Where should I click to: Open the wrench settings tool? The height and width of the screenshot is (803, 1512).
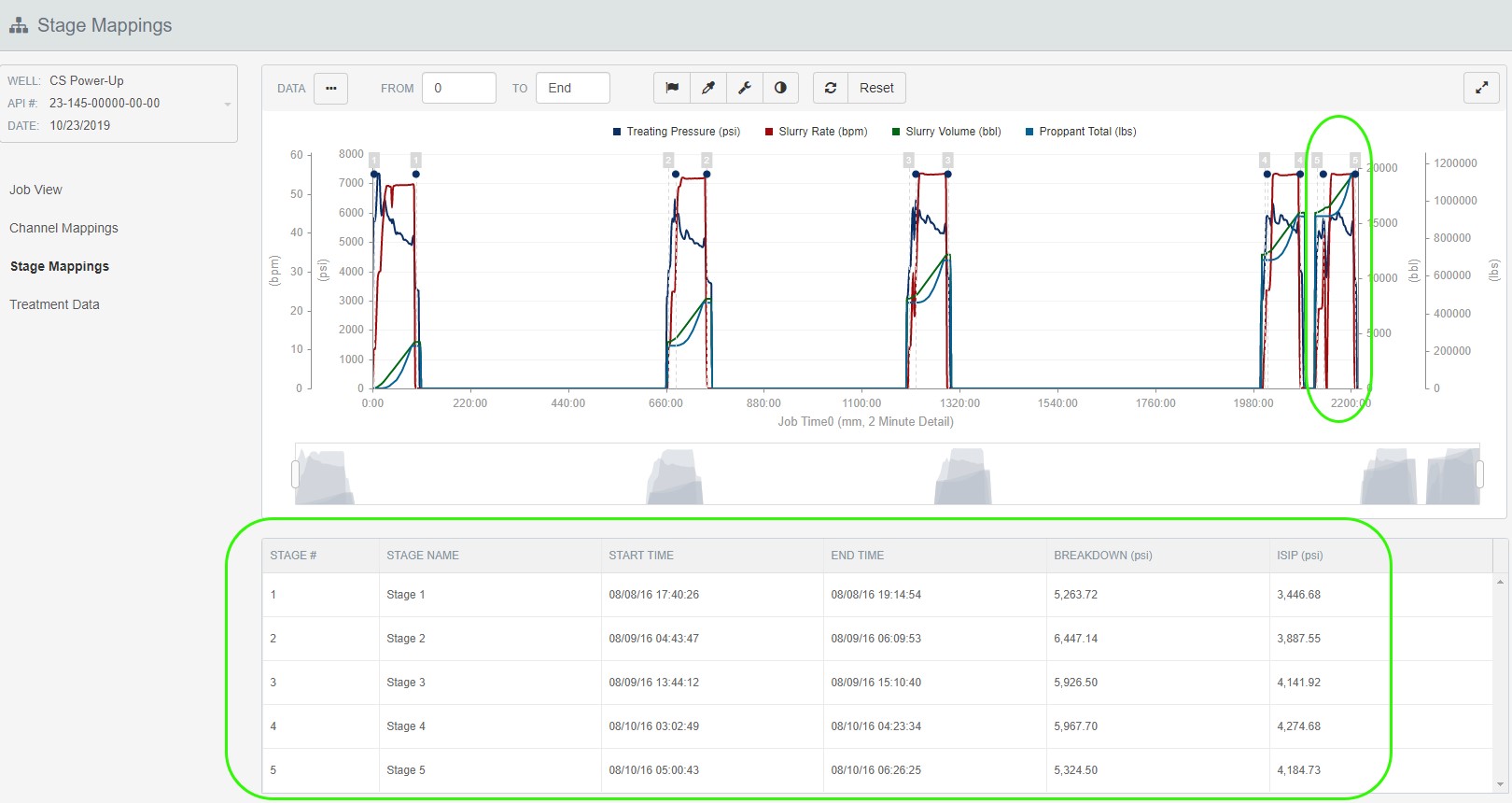(x=745, y=88)
